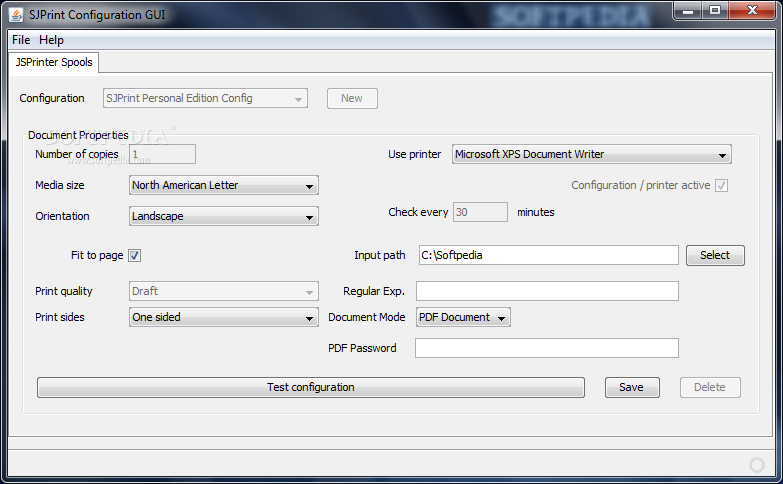Click the Java app icon in title bar

16,15
